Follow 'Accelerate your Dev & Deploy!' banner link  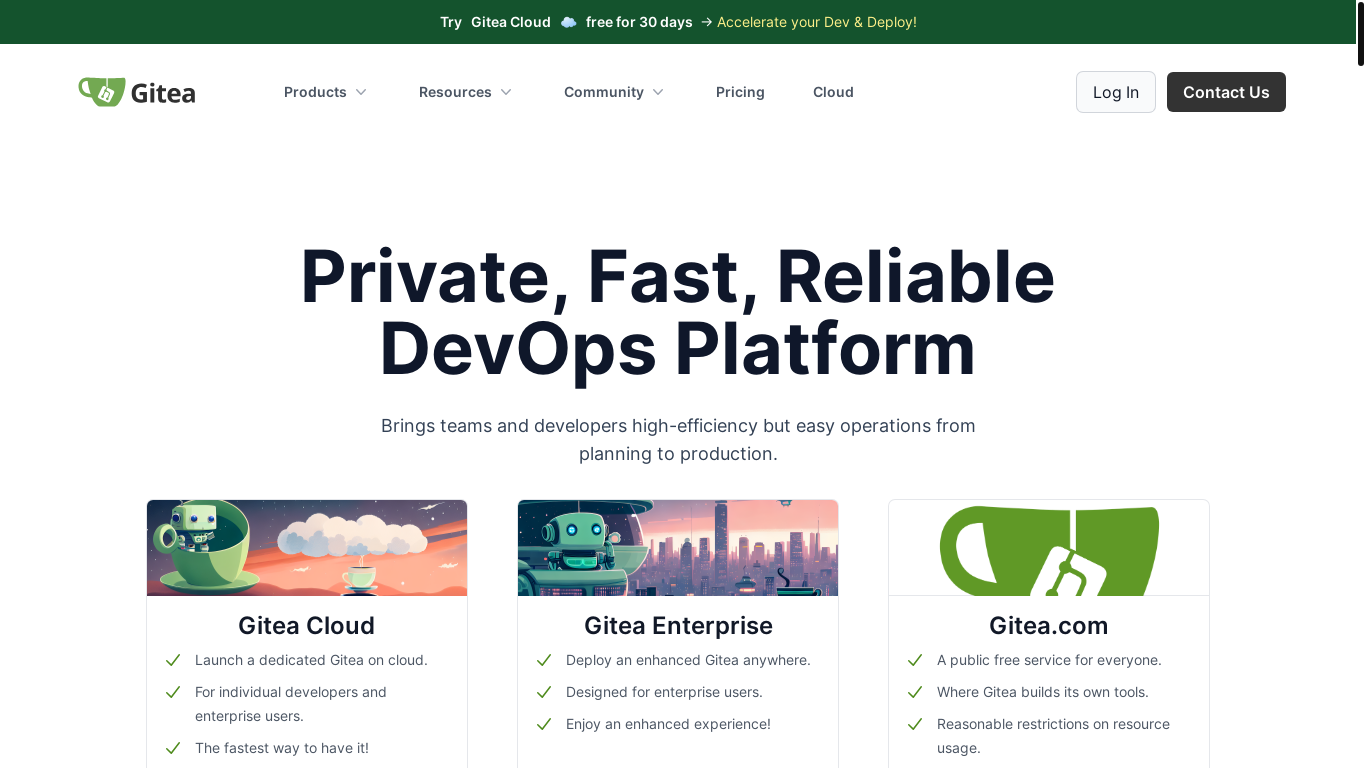pyautogui.click(x=816, y=22)
